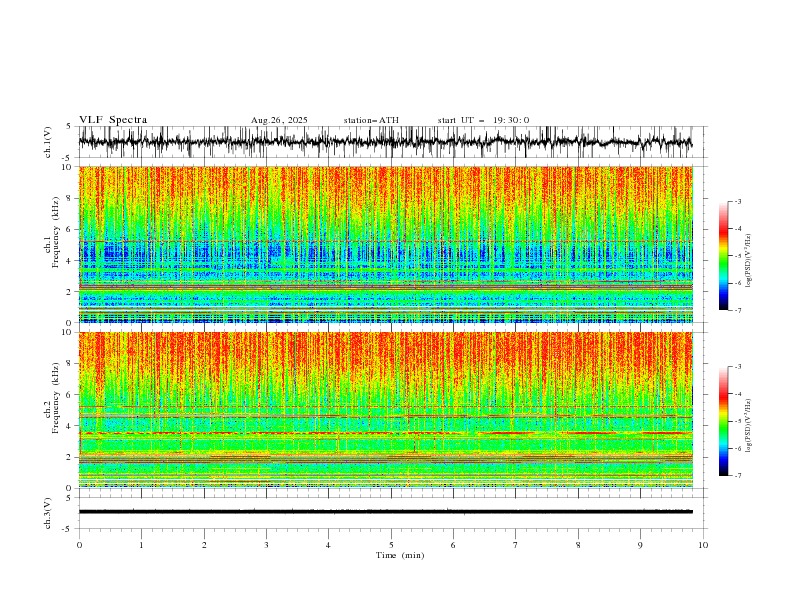Click the time axis tick label '1'
The height and width of the screenshot is (612, 792).
(x=141, y=545)
